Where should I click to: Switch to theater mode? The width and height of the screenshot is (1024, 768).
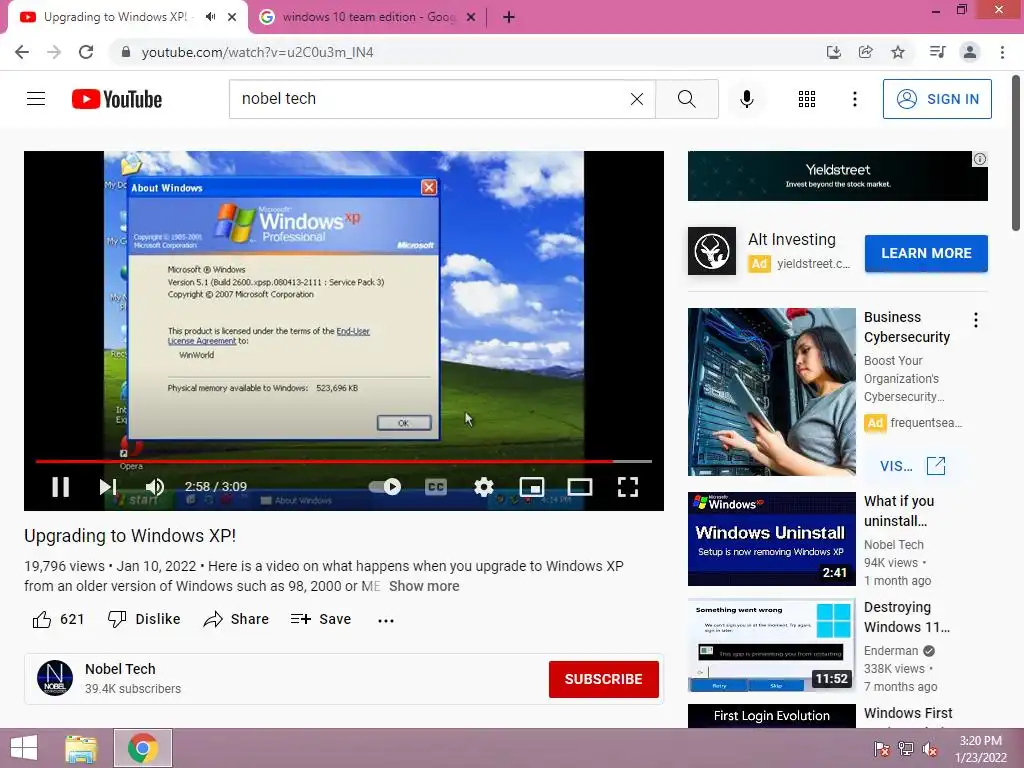(579, 487)
